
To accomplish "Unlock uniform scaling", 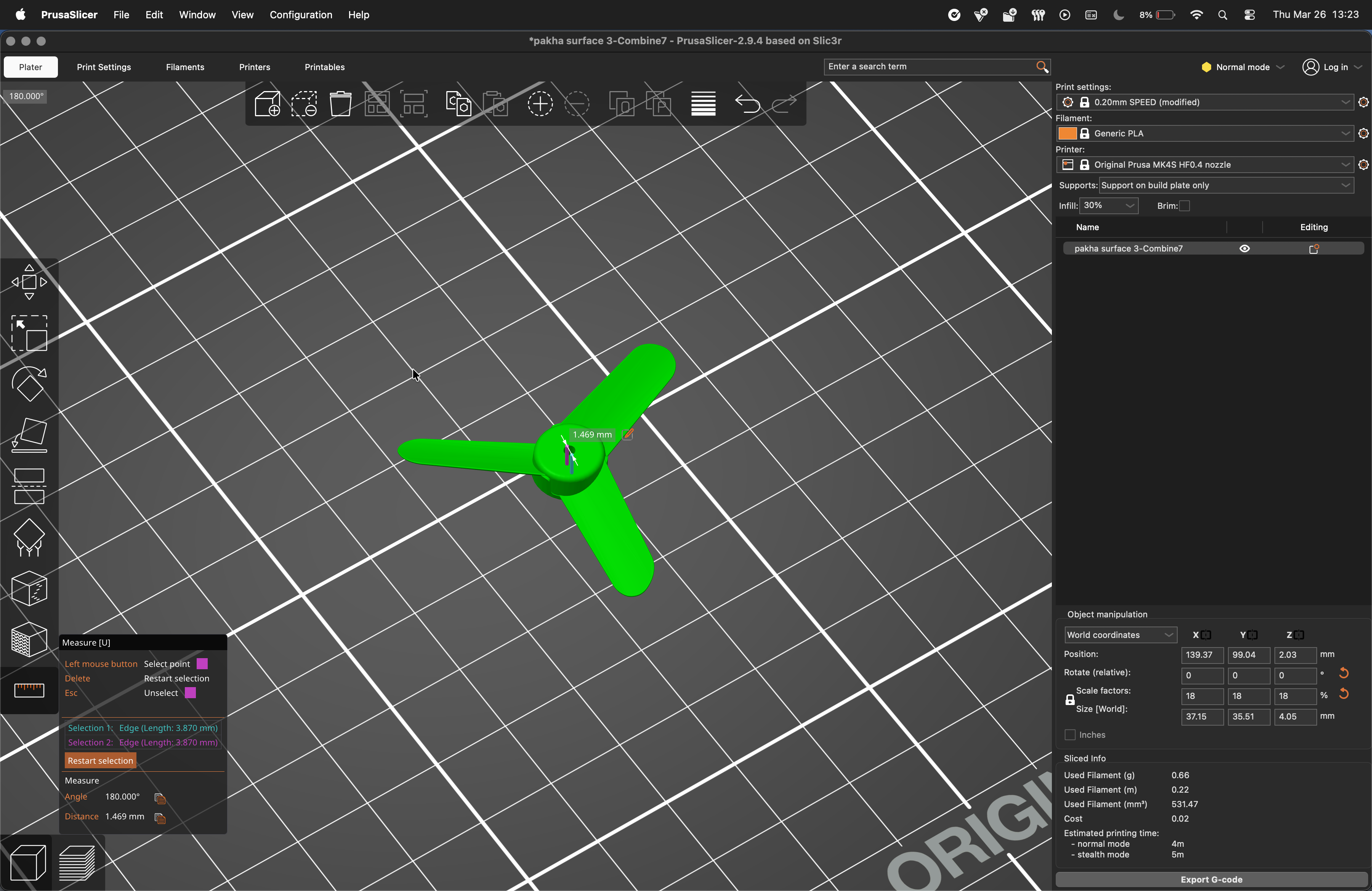I will click(x=1071, y=699).
